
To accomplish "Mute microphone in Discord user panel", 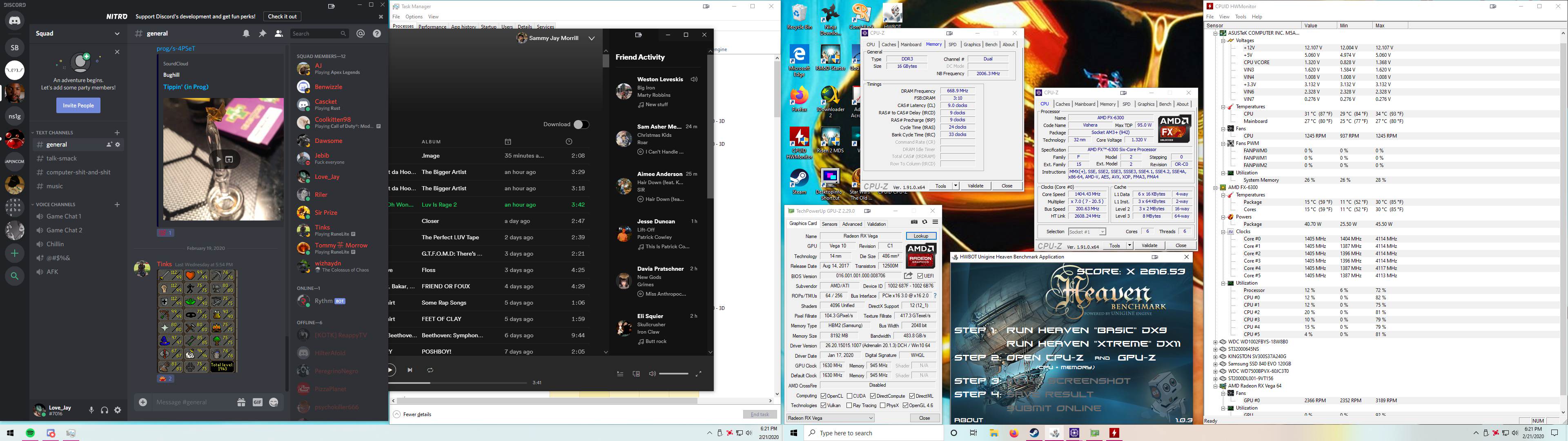I will pos(91,410).
